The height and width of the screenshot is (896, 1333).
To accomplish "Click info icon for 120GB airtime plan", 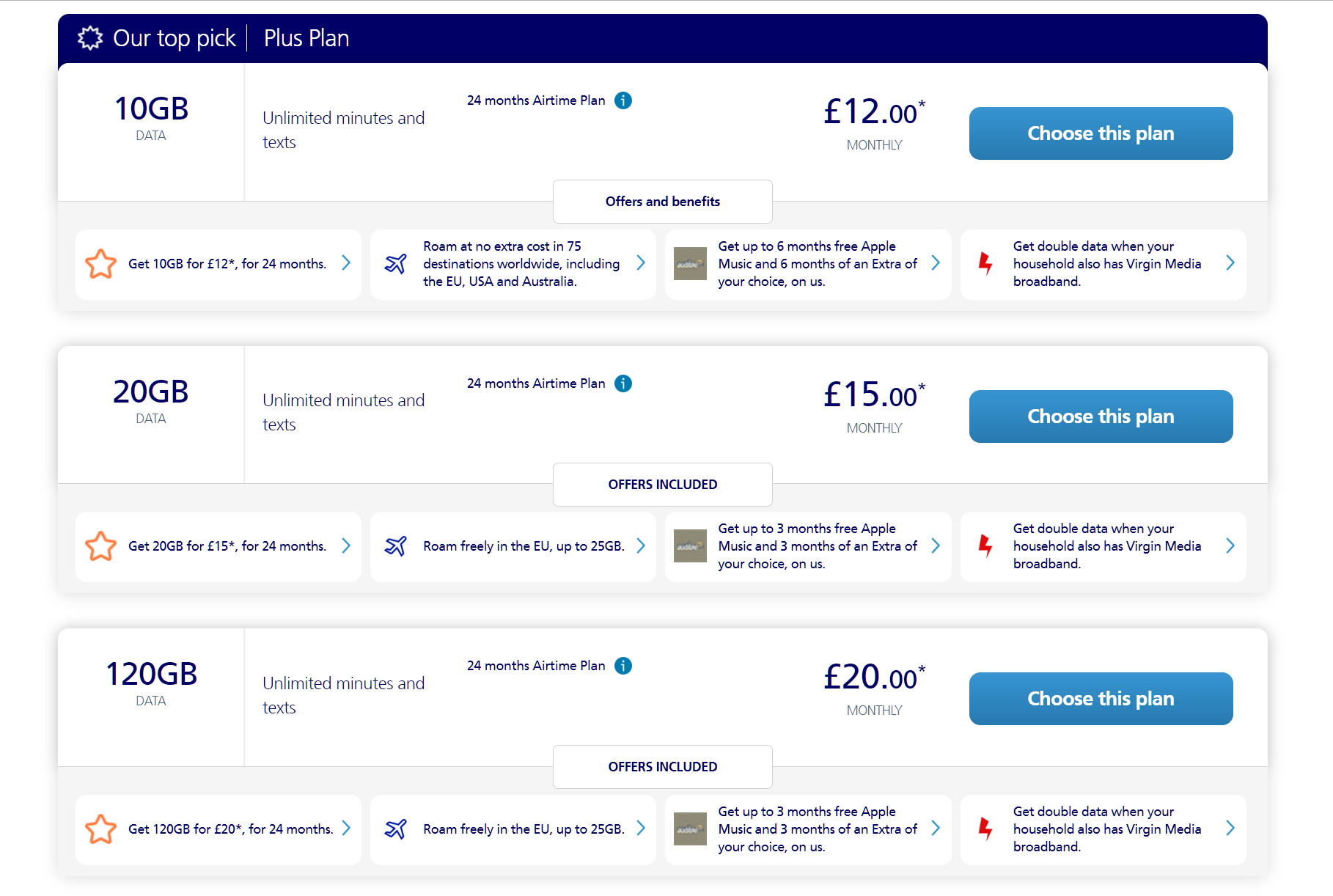I will 623,666.
